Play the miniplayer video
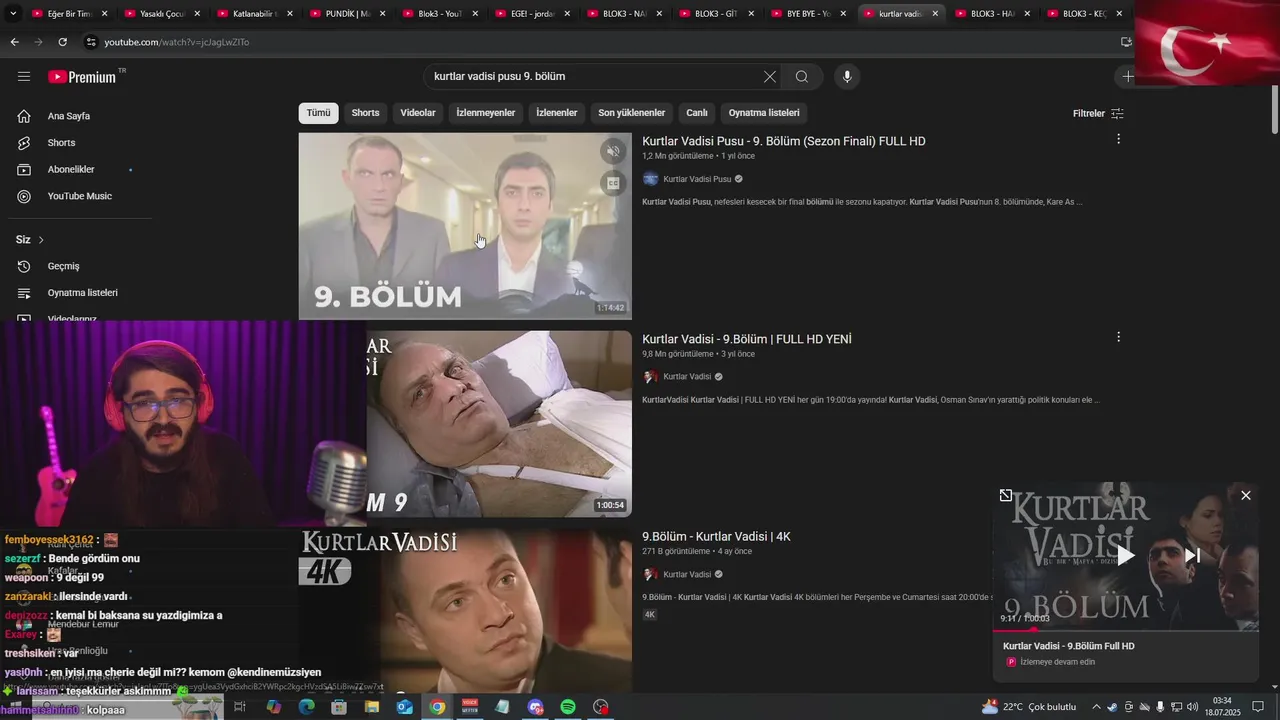This screenshot has width=1280, height=720. click(1126, 556)
